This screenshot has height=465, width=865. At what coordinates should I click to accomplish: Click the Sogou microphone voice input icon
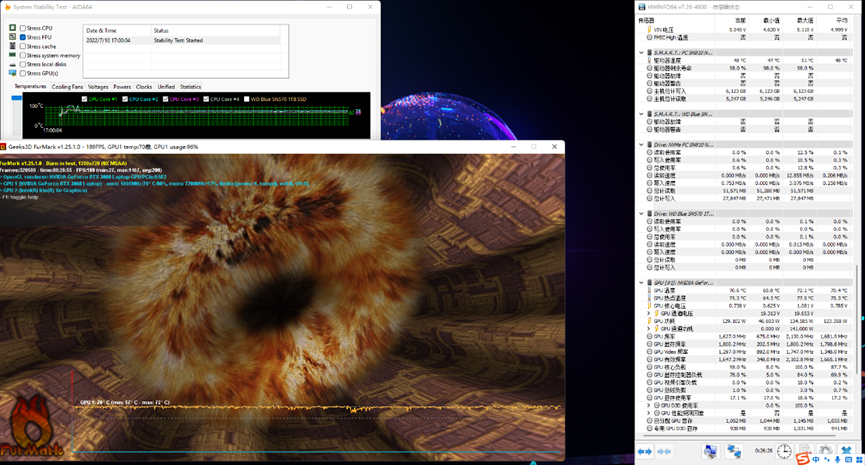pos(838,459)
